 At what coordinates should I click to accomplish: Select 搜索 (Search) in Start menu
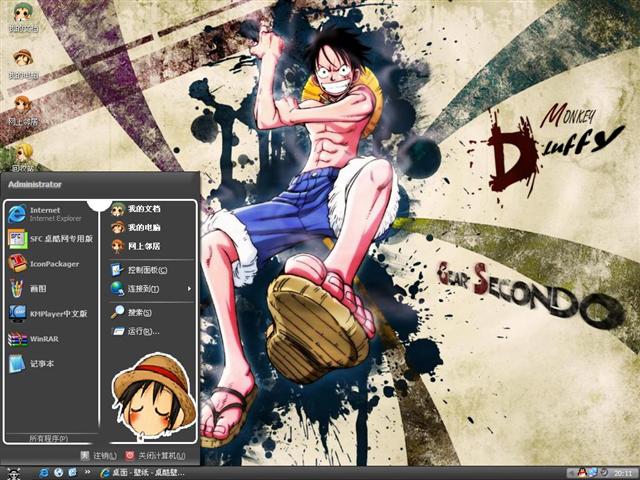(139, 312)
